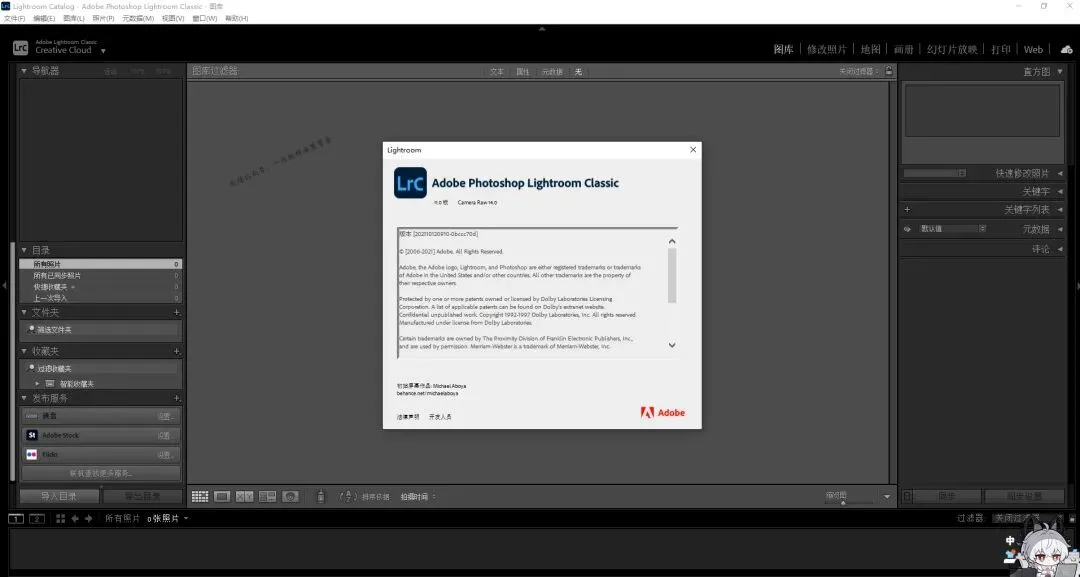The image size is (1080, 577).
Task: Open the 文件(F) menu
Action: click(x=14, y=19)
